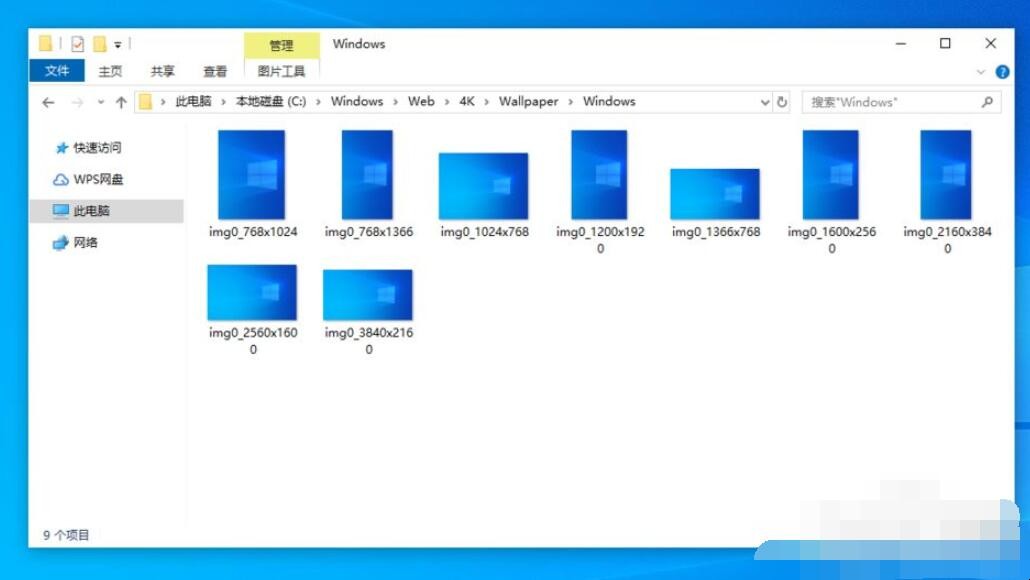Switch to the 查看 ribbon tab
The height and width of the screenshot is (580, 1030).
tap(215, 71)
